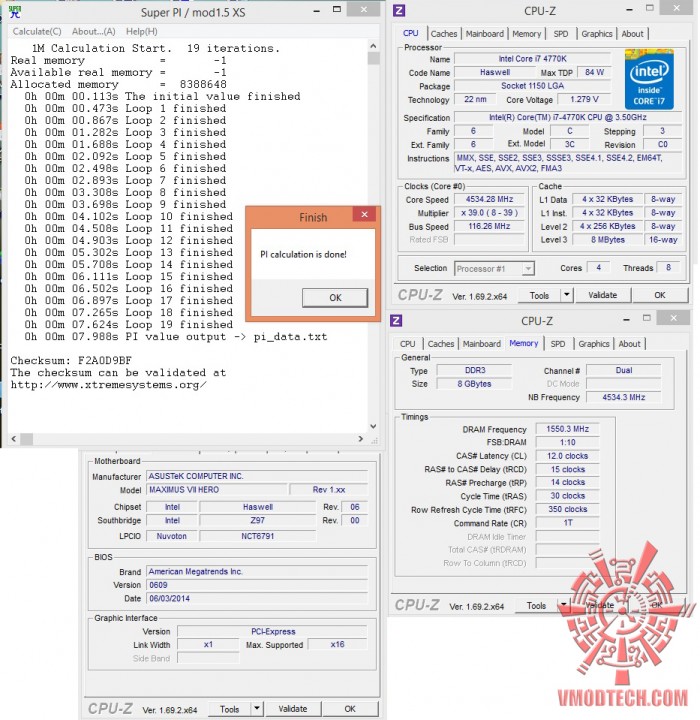Switch to the About tab in the top CPU-Z window
This screenshot has width=700, height=720.
[x=632, y=34]
